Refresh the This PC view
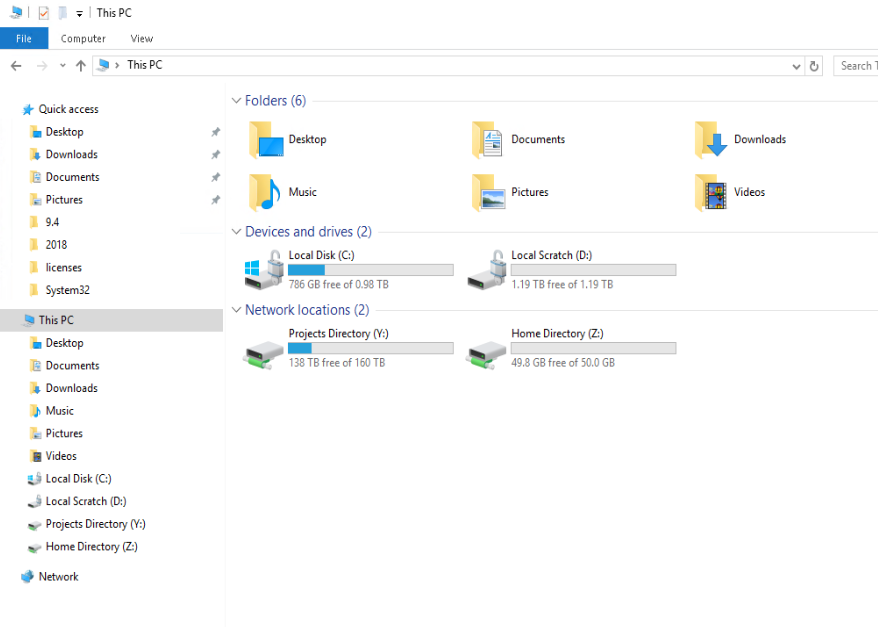878x627 pixels. click(814, 66)
